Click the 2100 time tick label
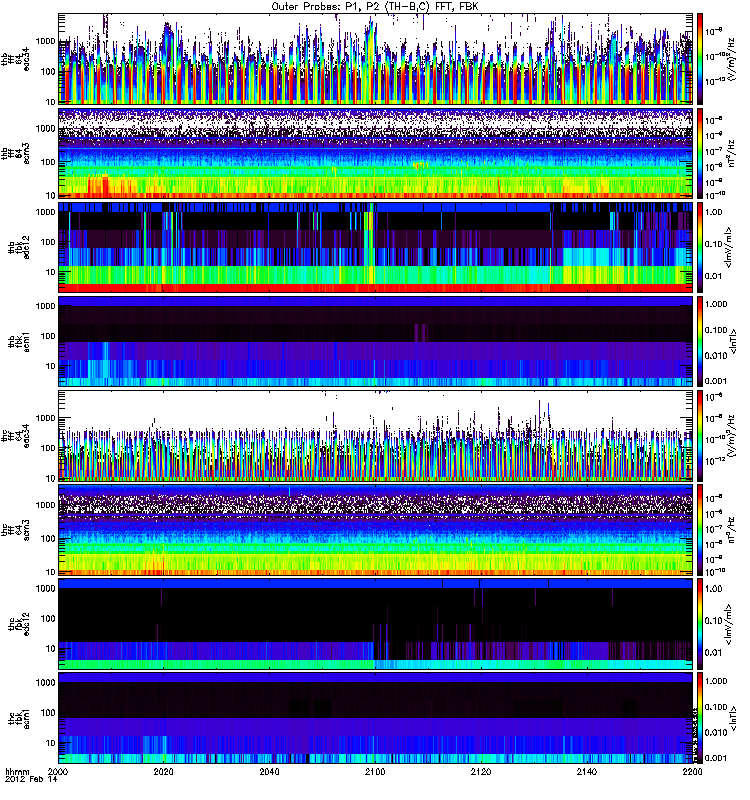Screen dimensions: 750x800 pyautogui.click(x=375, y=772)
